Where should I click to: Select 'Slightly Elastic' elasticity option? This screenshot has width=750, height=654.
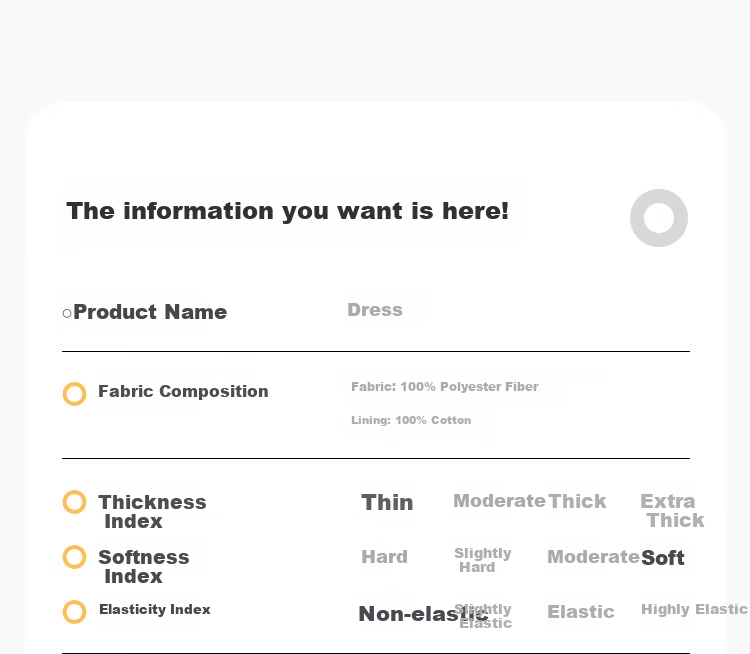coord(484,616)
